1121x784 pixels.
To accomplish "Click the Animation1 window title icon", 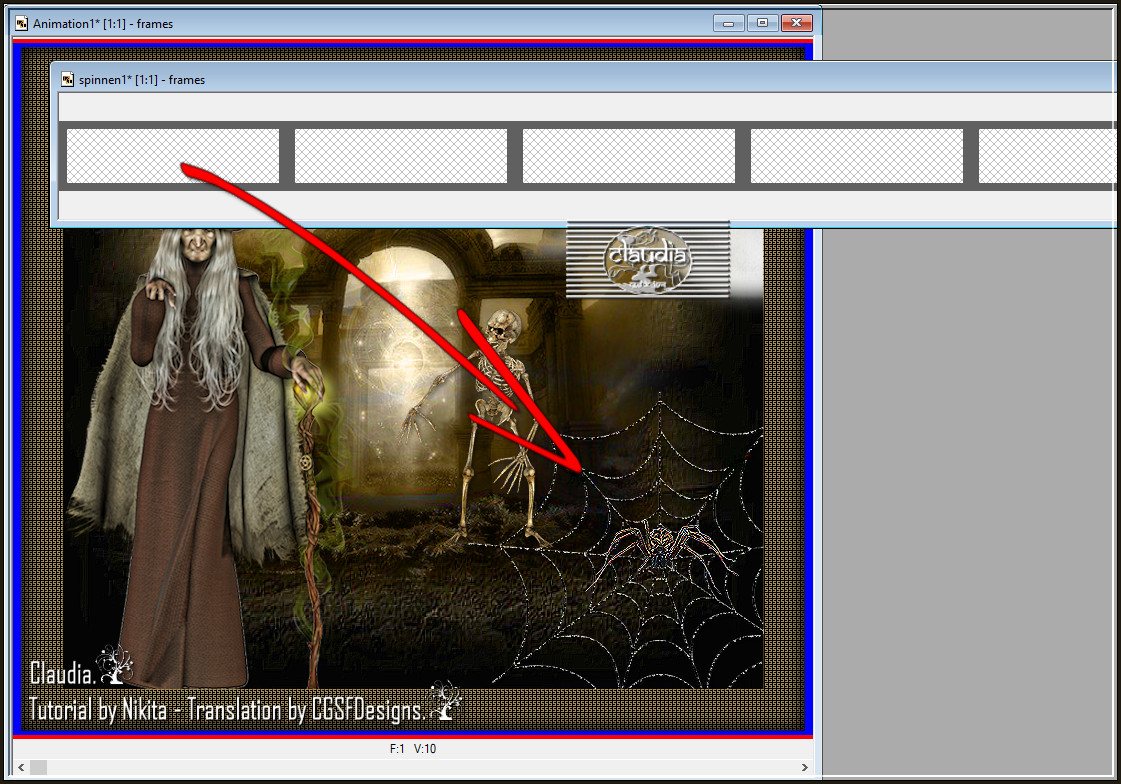I will point(21,24).
